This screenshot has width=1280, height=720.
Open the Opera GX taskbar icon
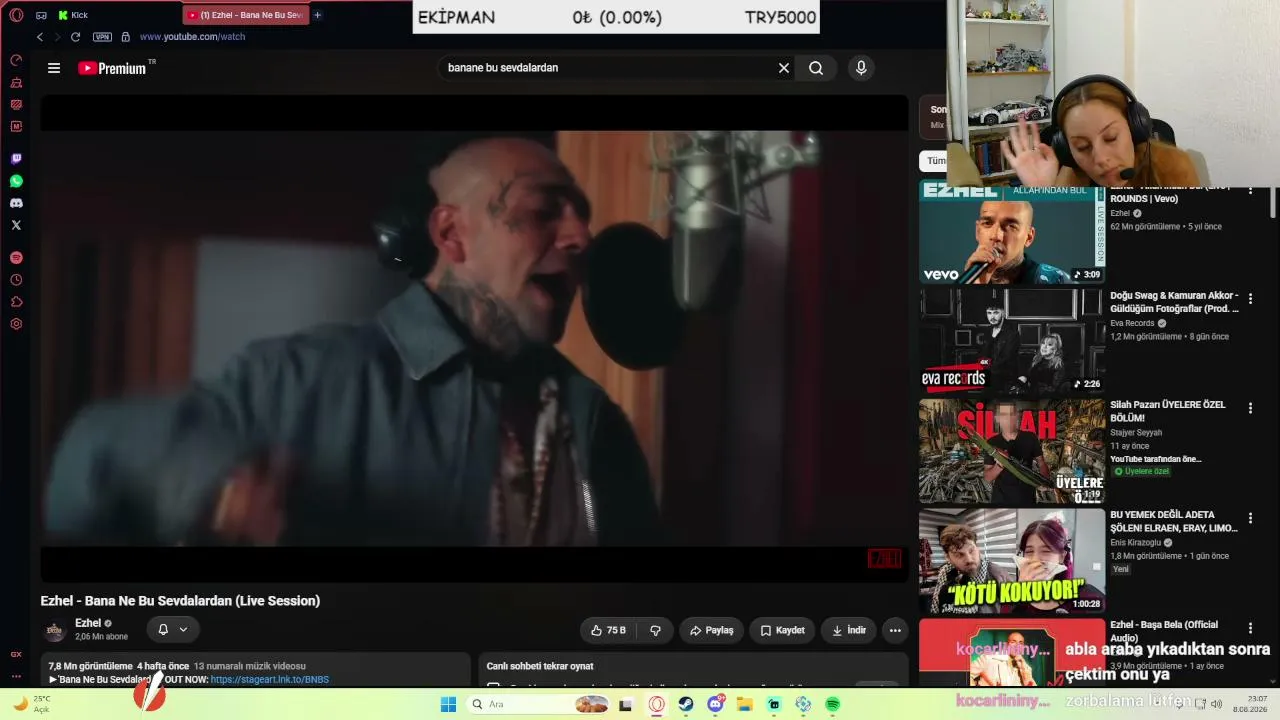[x=657, y=704]
